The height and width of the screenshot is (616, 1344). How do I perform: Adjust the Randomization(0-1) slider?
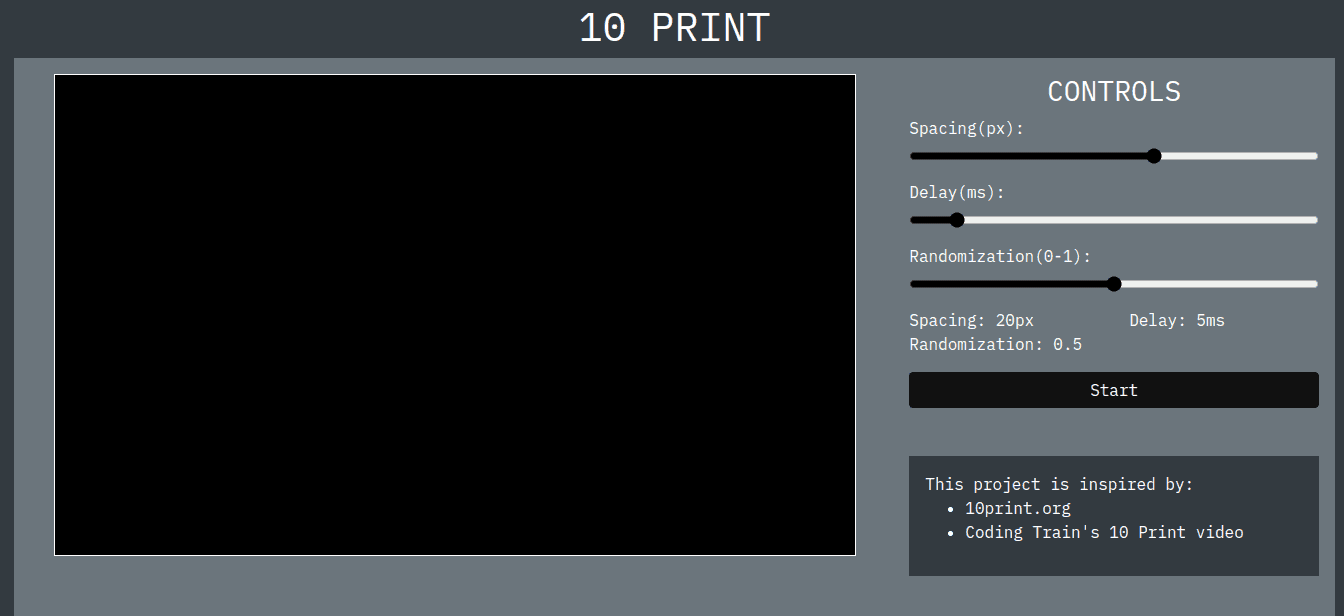1114,284
